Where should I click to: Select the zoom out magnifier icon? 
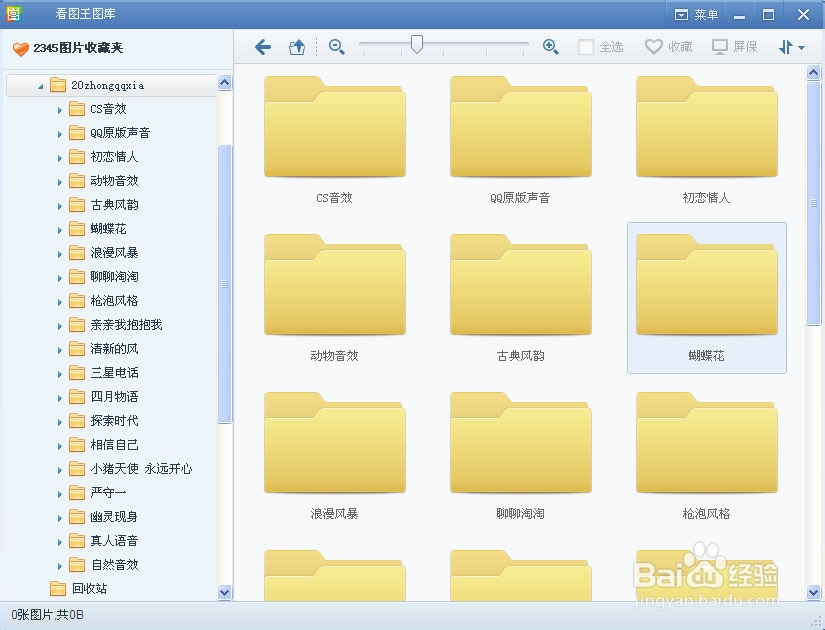coord(336,45)
